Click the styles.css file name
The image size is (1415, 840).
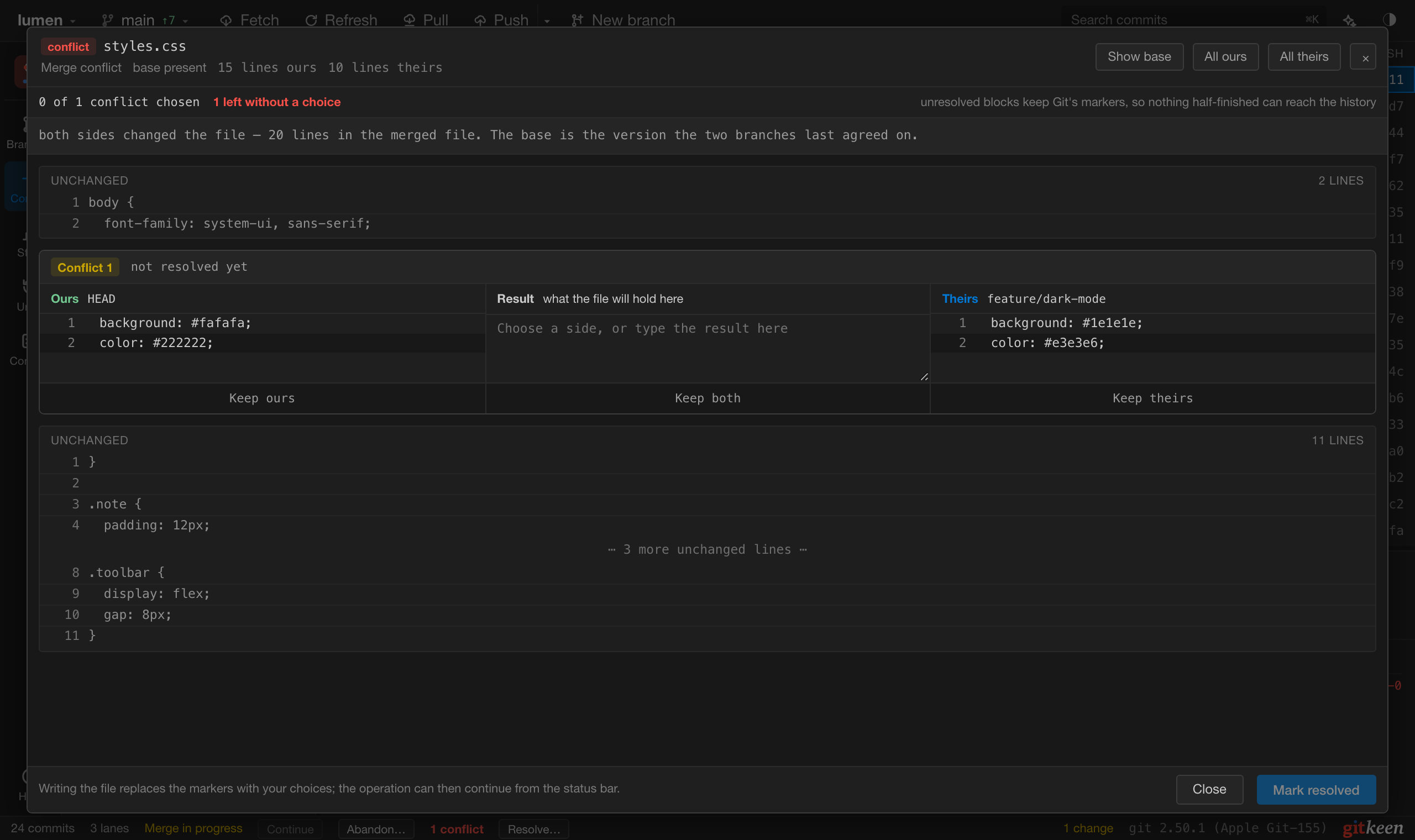(144, 46)
